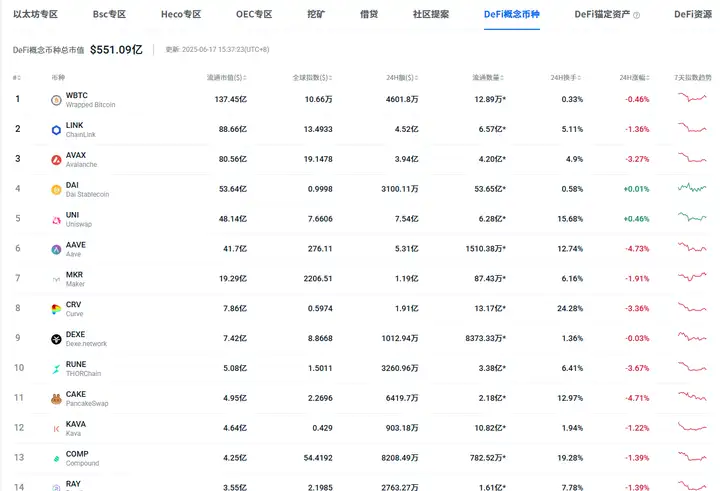Click AAVE circulating supply 1510.38万

(x=485, y=248)
